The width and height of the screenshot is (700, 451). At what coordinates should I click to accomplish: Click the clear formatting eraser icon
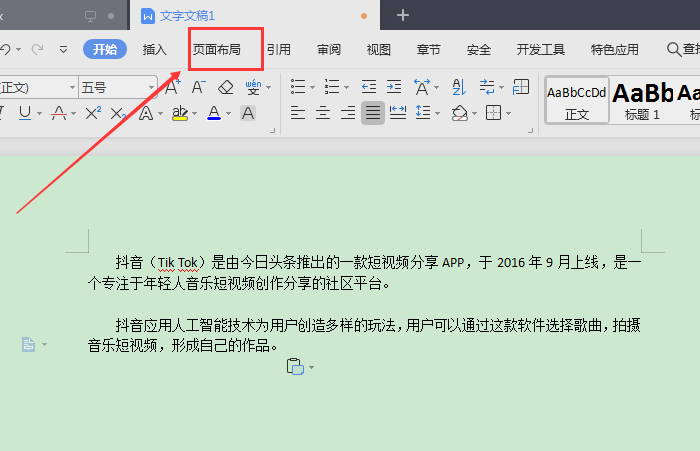(226, 87)
